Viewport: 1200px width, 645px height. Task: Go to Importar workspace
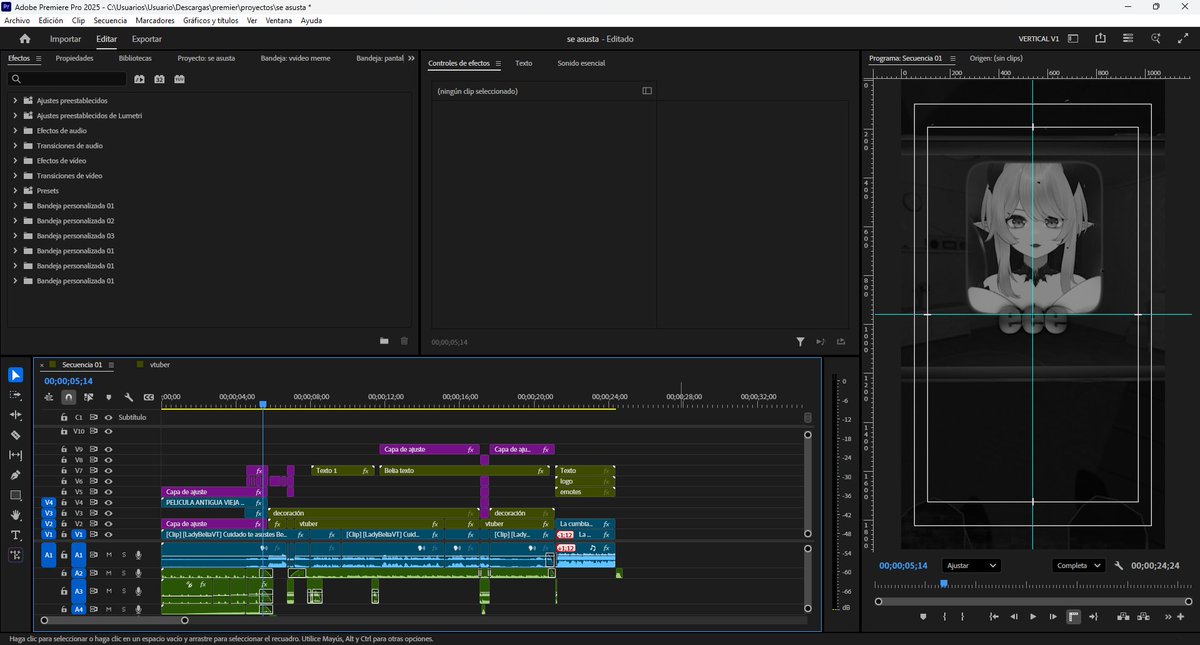pyautogui.click(x=66, y=39)
